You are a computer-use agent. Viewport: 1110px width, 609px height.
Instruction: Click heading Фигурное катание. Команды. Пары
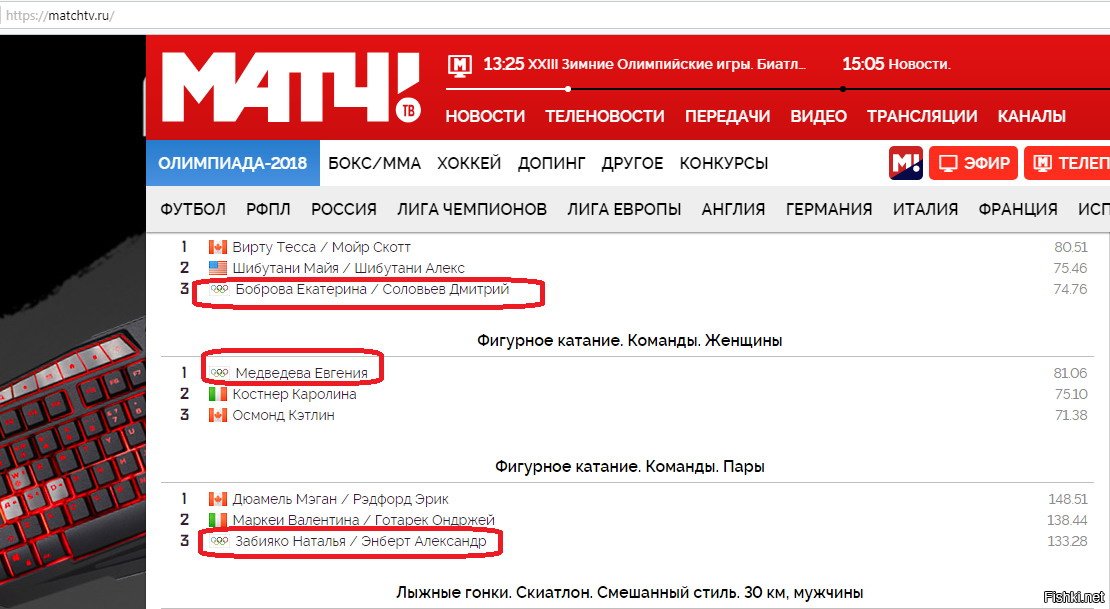[x=629, y=467]
